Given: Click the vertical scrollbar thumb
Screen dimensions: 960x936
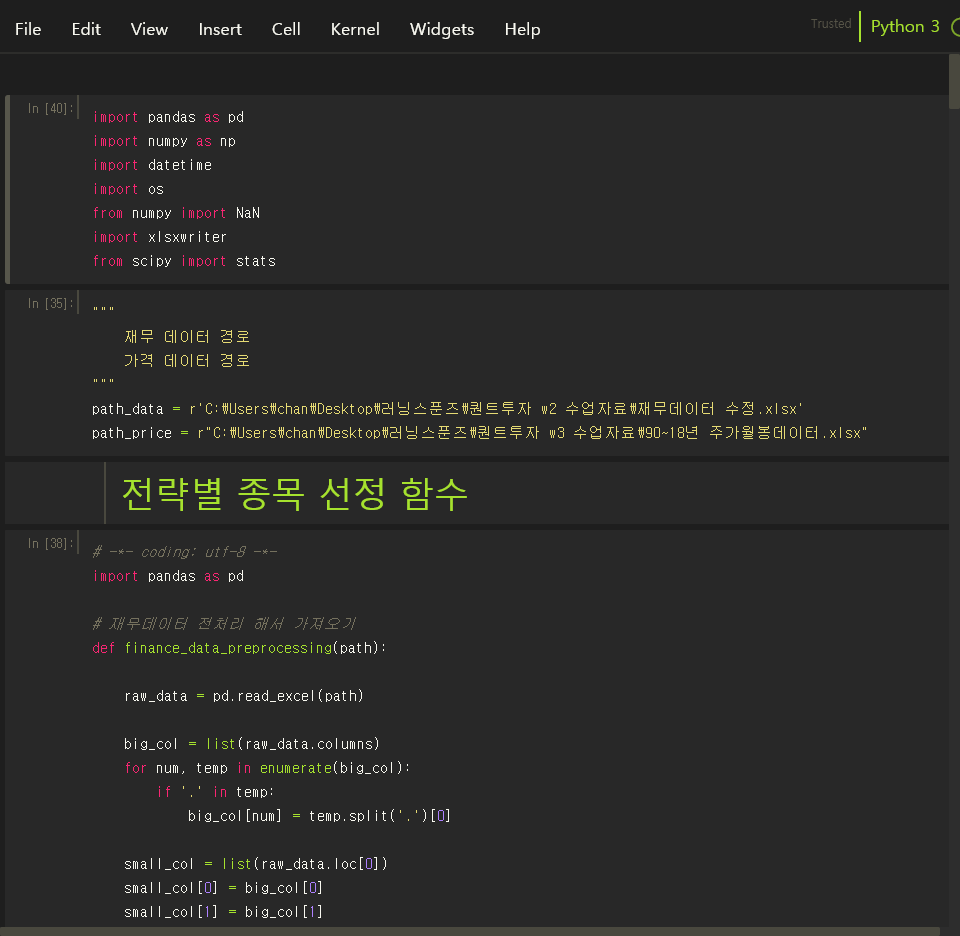Looking at the screenshot, I should 954,82.
